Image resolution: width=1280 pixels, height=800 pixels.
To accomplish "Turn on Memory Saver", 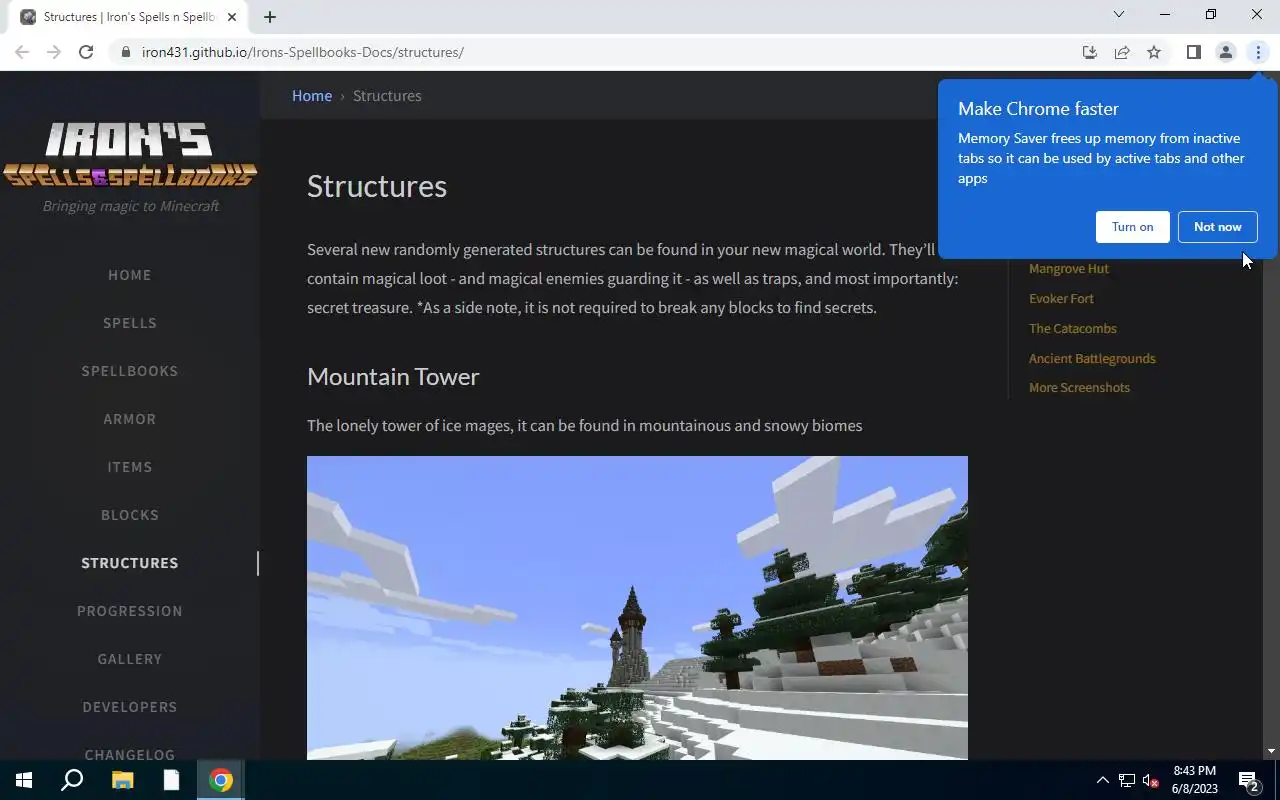I will (x=1132, y=227).
